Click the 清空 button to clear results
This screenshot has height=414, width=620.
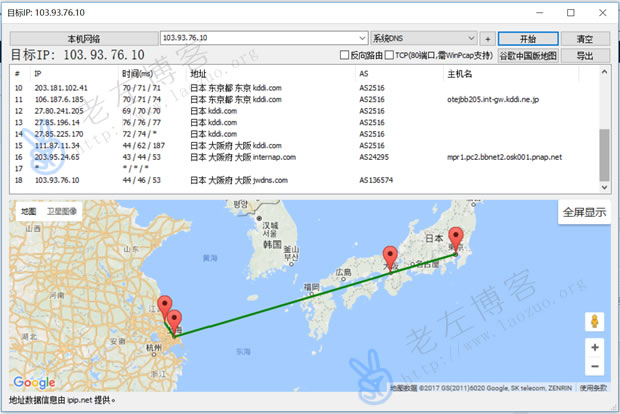pos(585,38)
